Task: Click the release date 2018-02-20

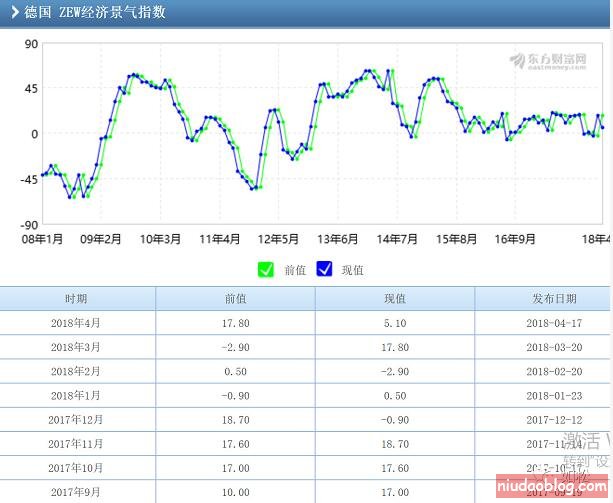Action: coord(554,372)
